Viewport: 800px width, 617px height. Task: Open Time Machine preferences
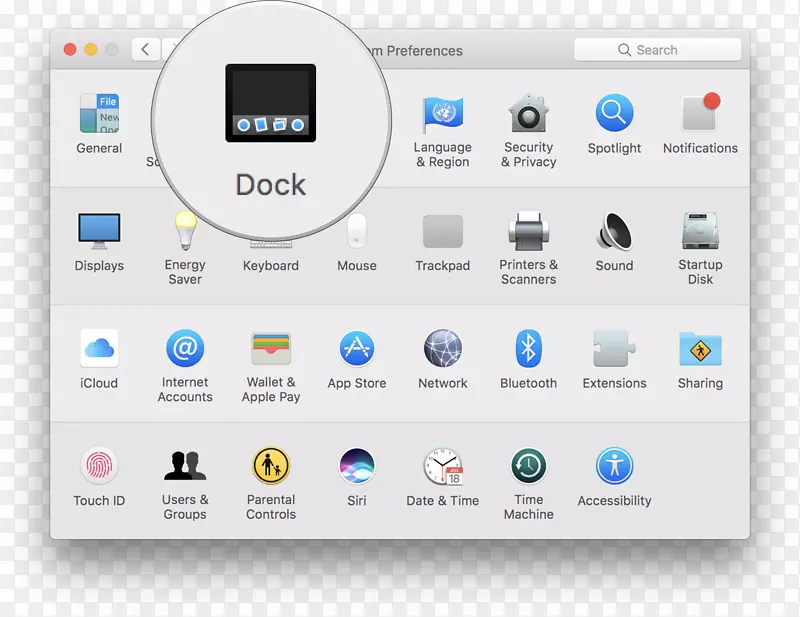click(528, 466)
